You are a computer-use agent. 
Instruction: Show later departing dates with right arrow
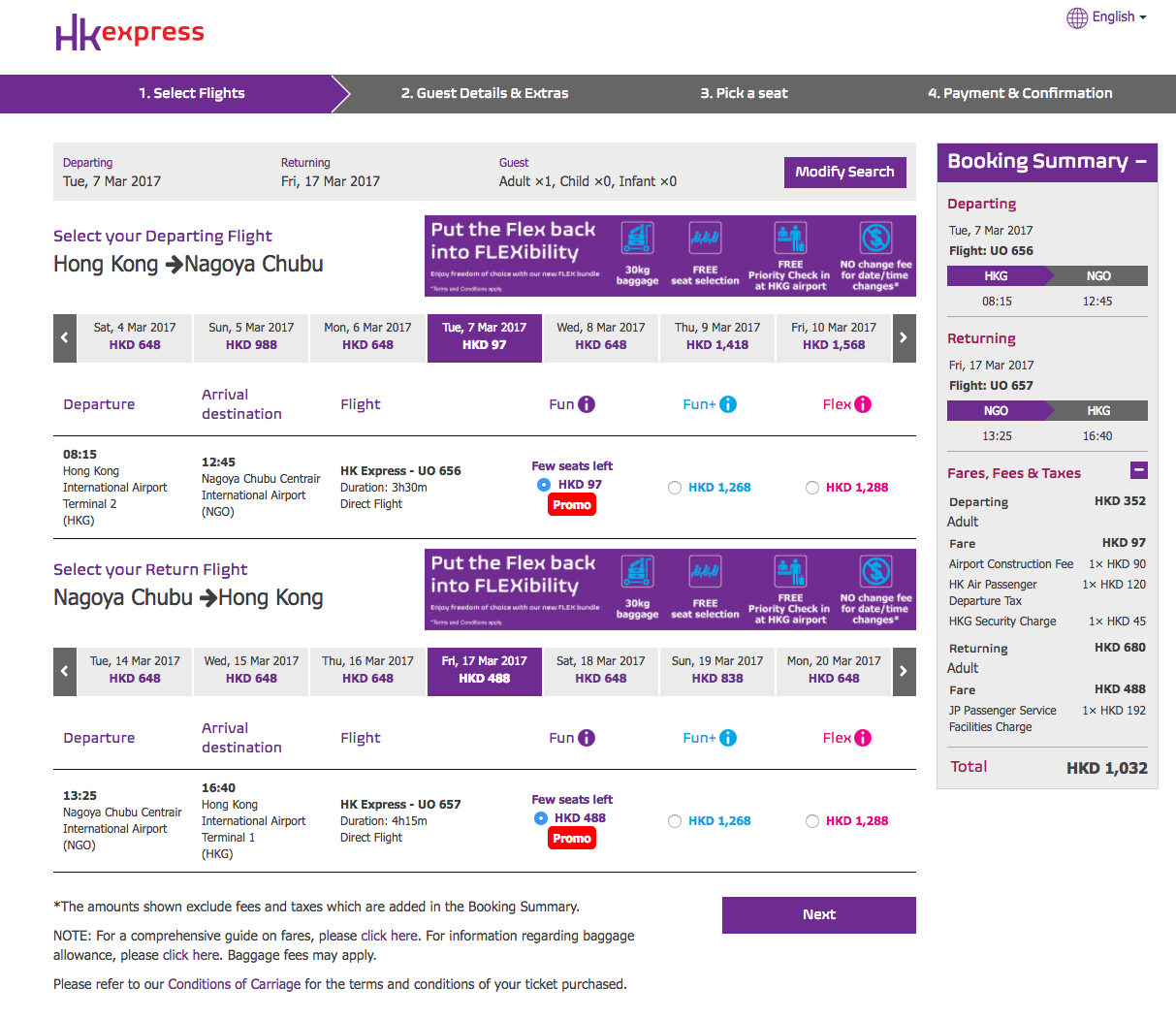[x=904, y=337]
